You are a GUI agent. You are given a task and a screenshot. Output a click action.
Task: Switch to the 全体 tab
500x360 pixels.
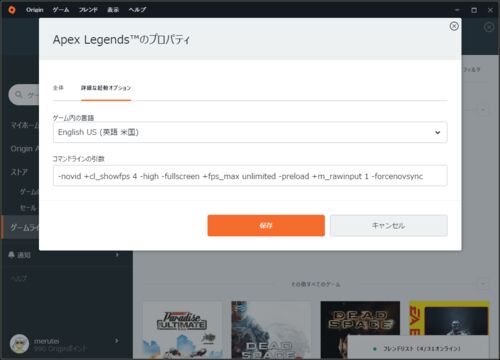[58, 88]
